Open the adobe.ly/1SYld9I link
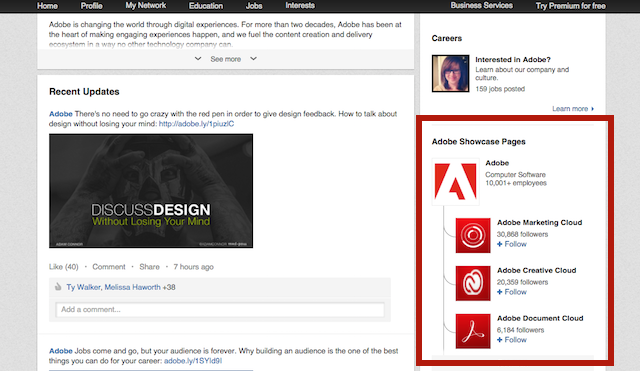Image resolution: width=640 pixels, height=371 pixels. pos(193,361)
